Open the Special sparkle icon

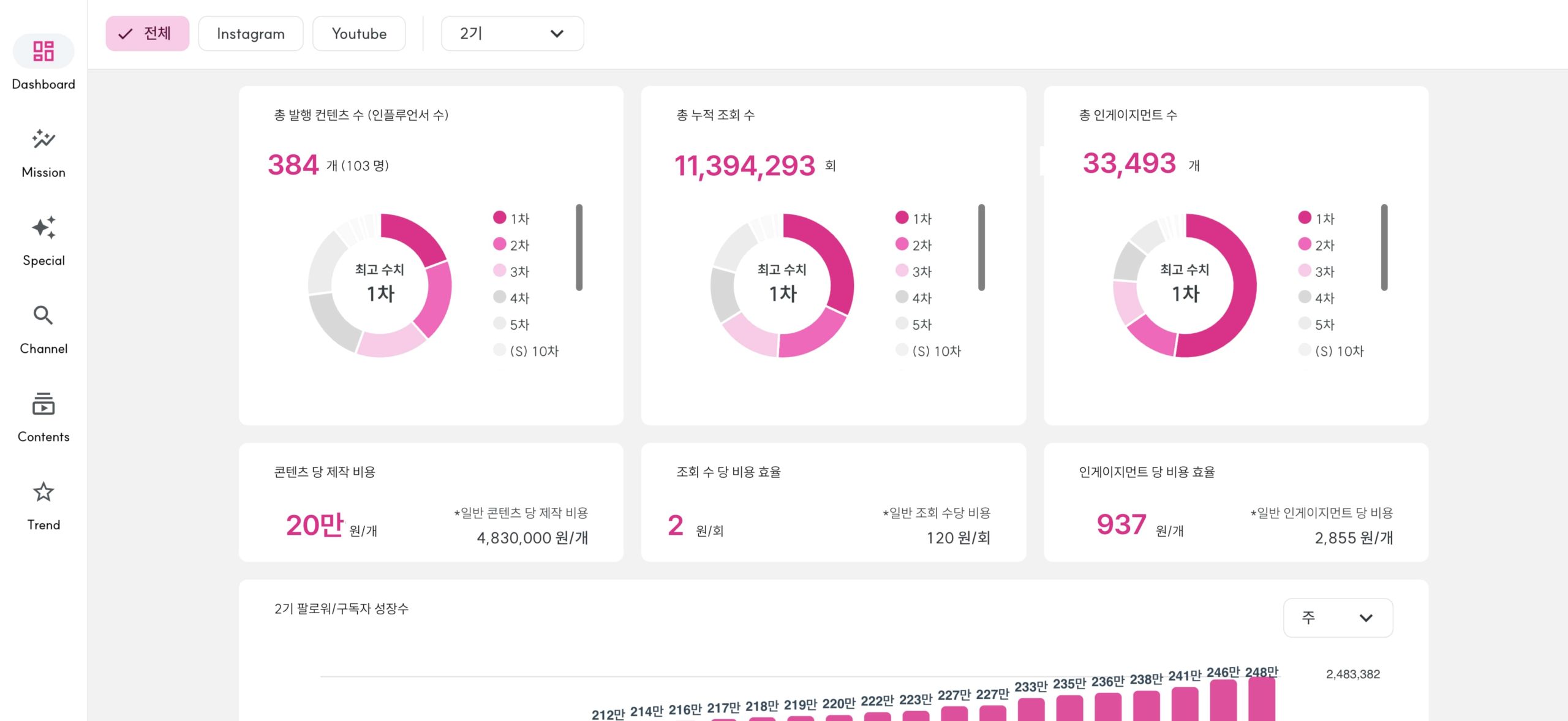[x=43, y=228]
